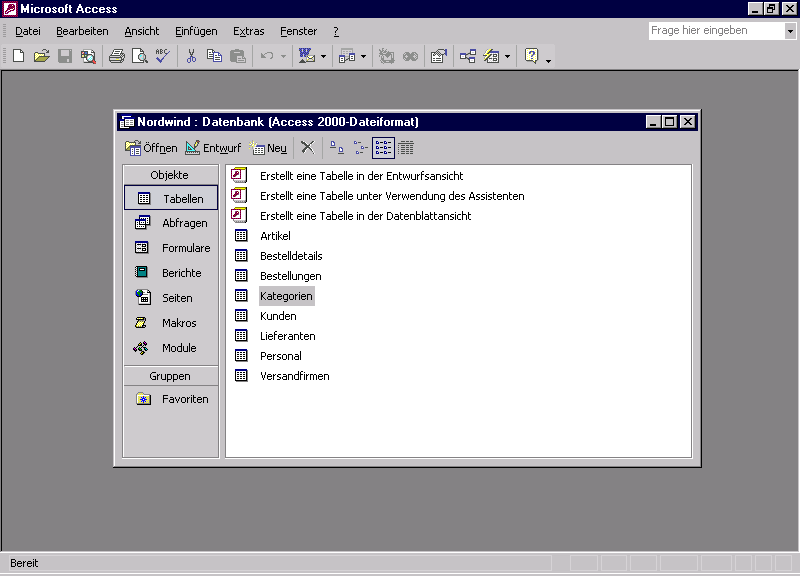
Task: Click in the 'Frage hier eingeben' box
Action: 716,31
